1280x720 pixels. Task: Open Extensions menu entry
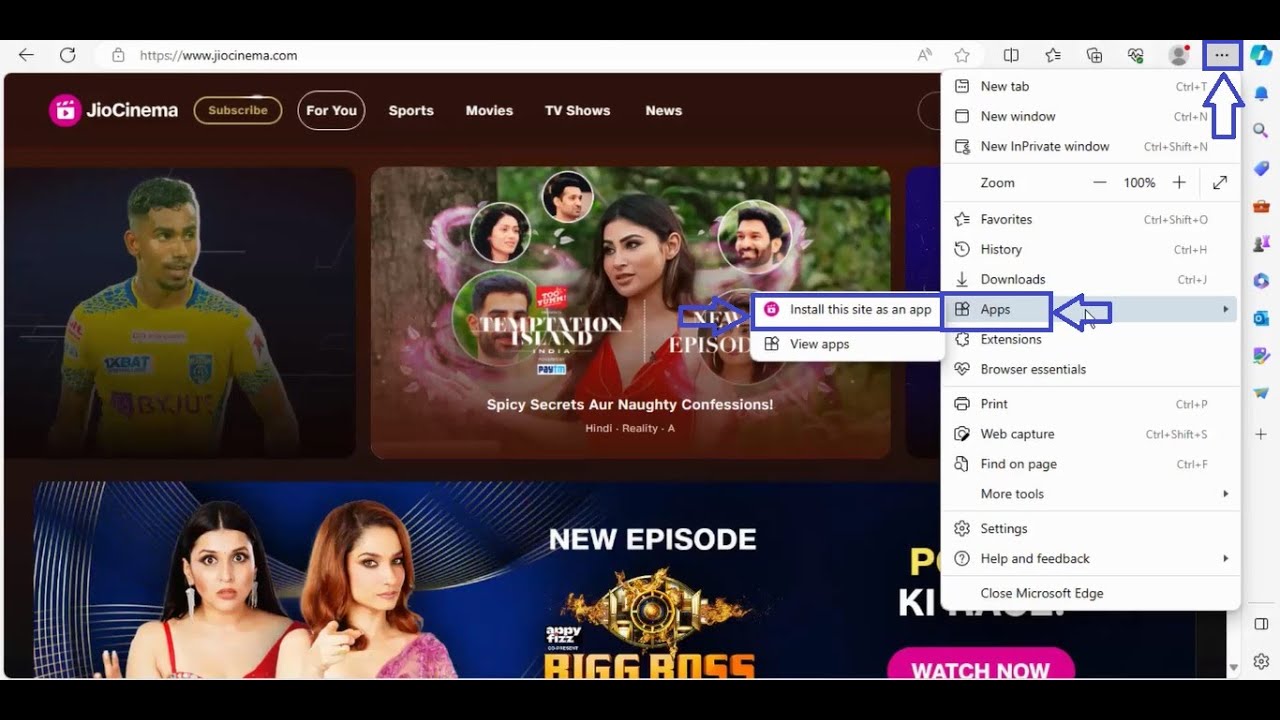[1091, 340]
